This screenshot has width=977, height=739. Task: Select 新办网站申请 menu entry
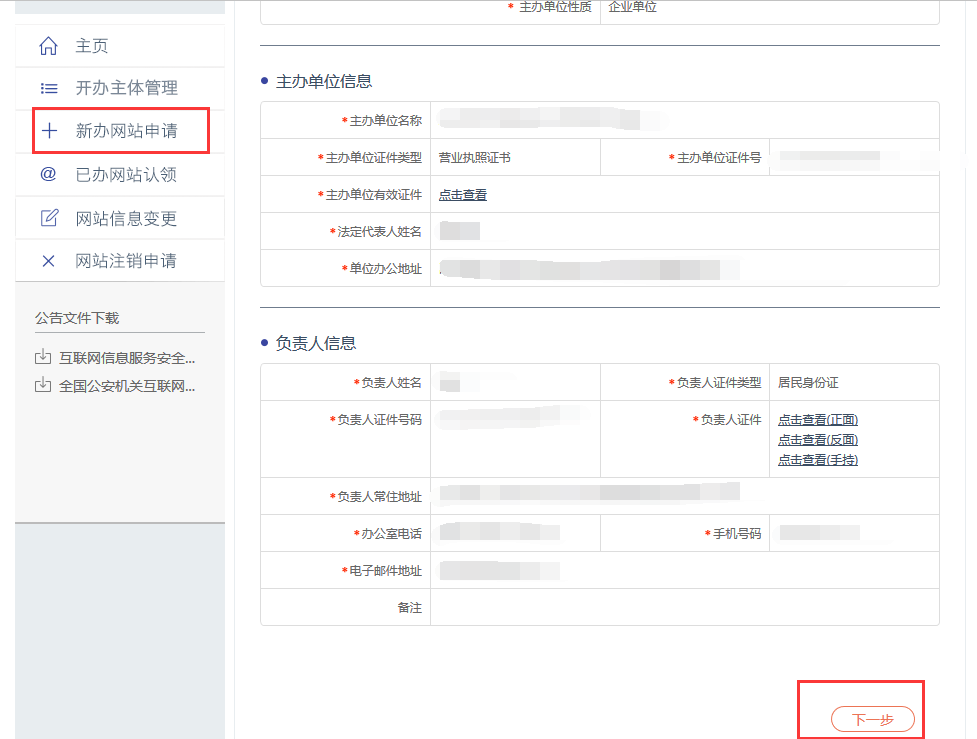coord(126,131)
